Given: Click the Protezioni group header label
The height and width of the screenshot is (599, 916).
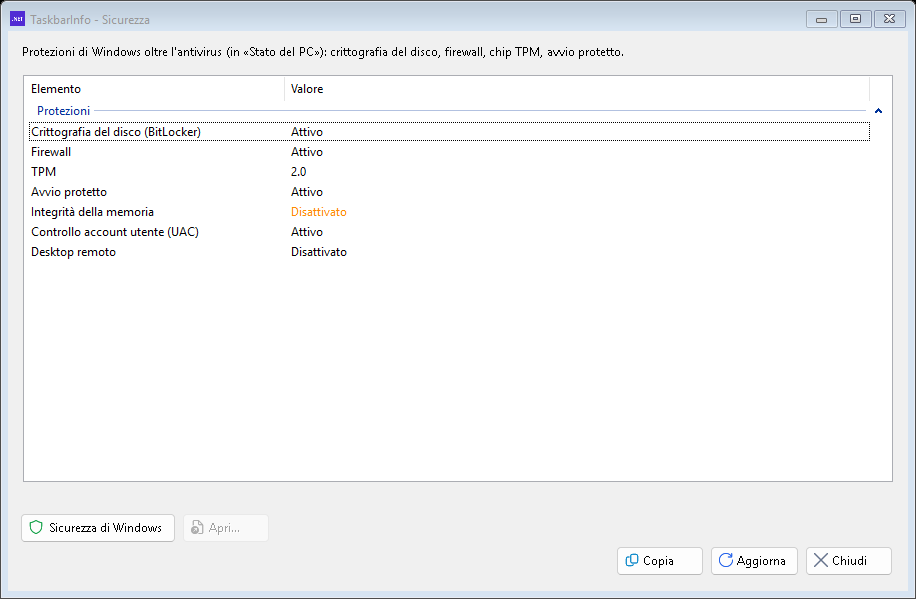Looking at the screenshot, I should pos(64,110).
